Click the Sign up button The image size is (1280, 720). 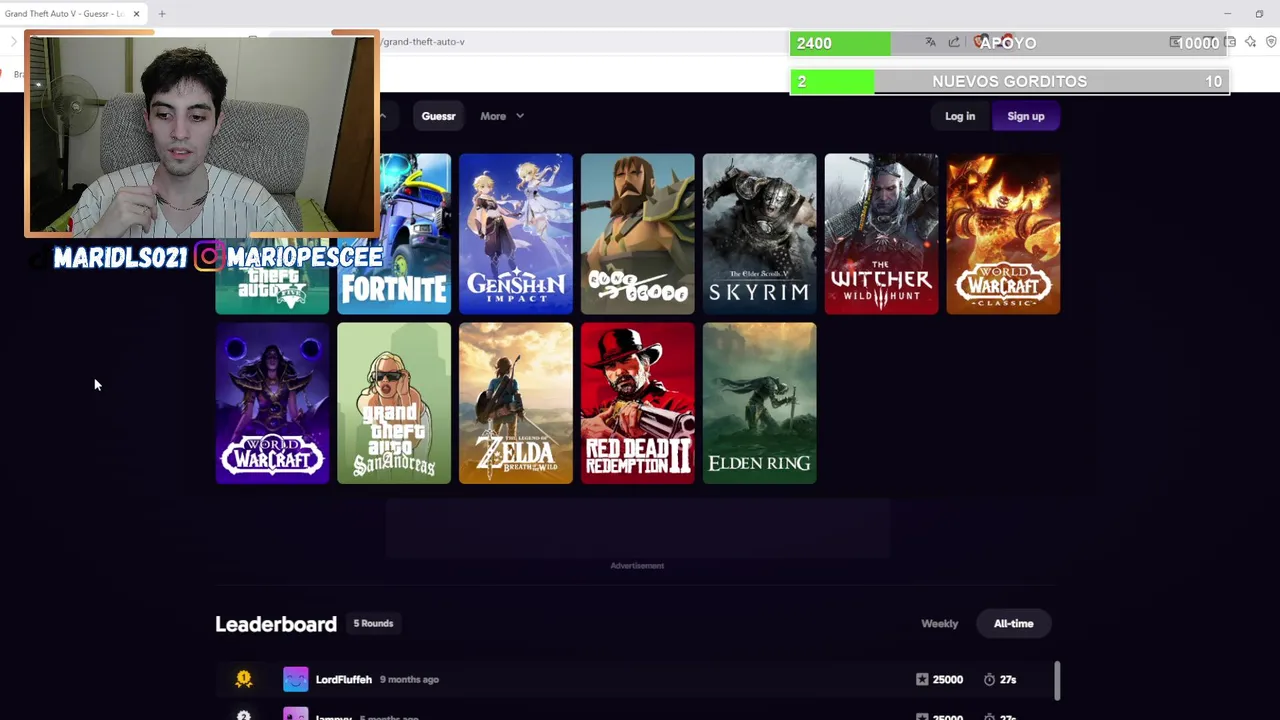(x=1025, y=116)
